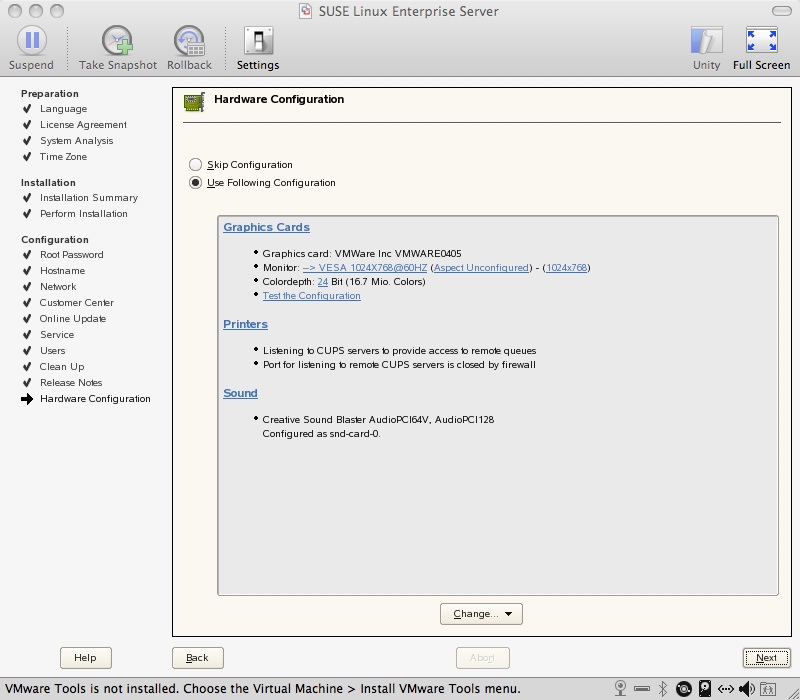Click the Bluetooth status icon
Viewport: 800px width, 700px height.
[x=663, y=688]
